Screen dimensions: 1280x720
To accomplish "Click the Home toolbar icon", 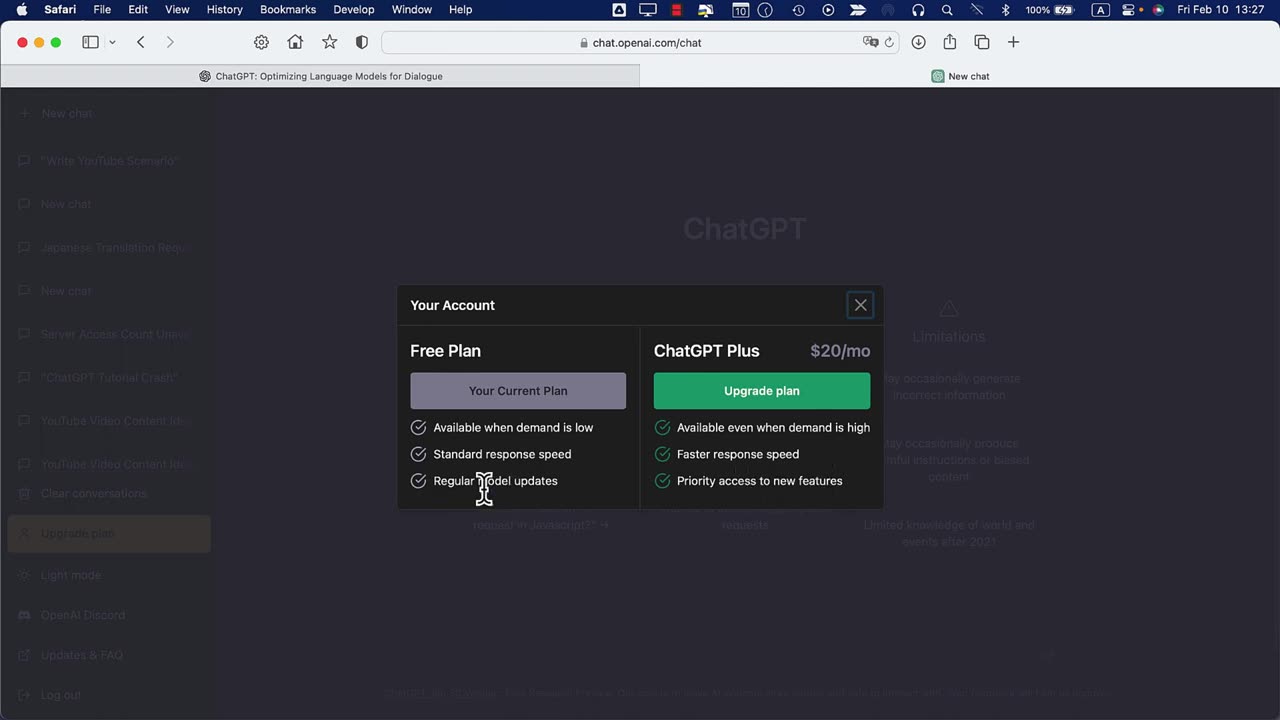I will point(295,42).
